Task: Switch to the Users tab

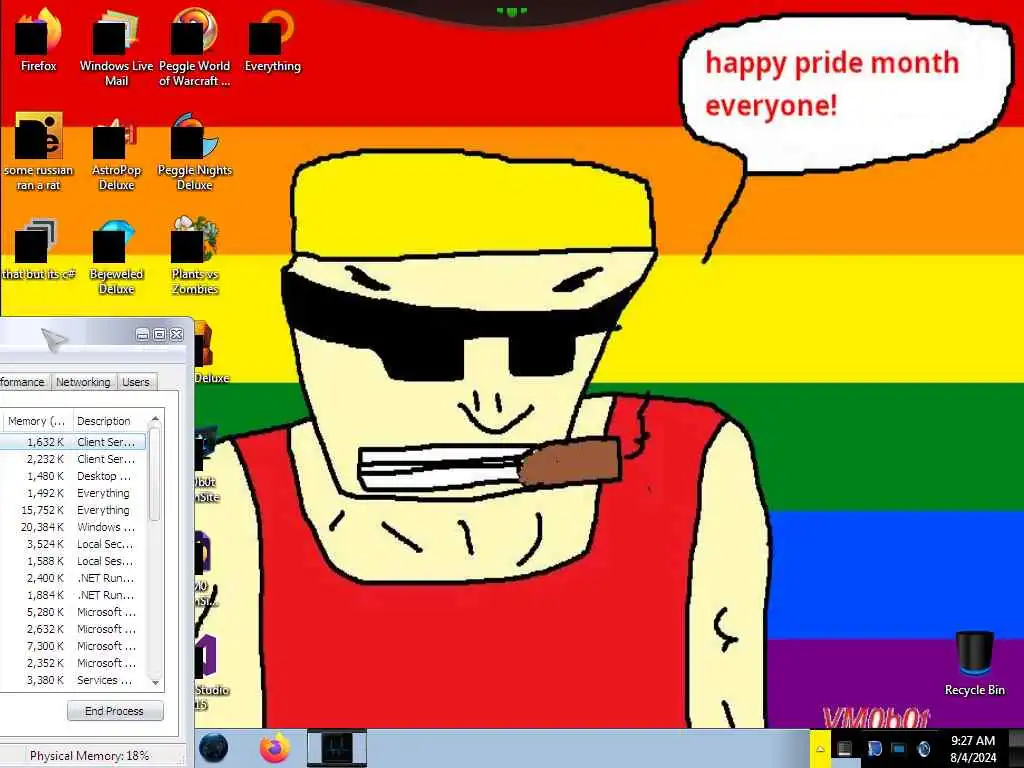Action: [136, 382]
